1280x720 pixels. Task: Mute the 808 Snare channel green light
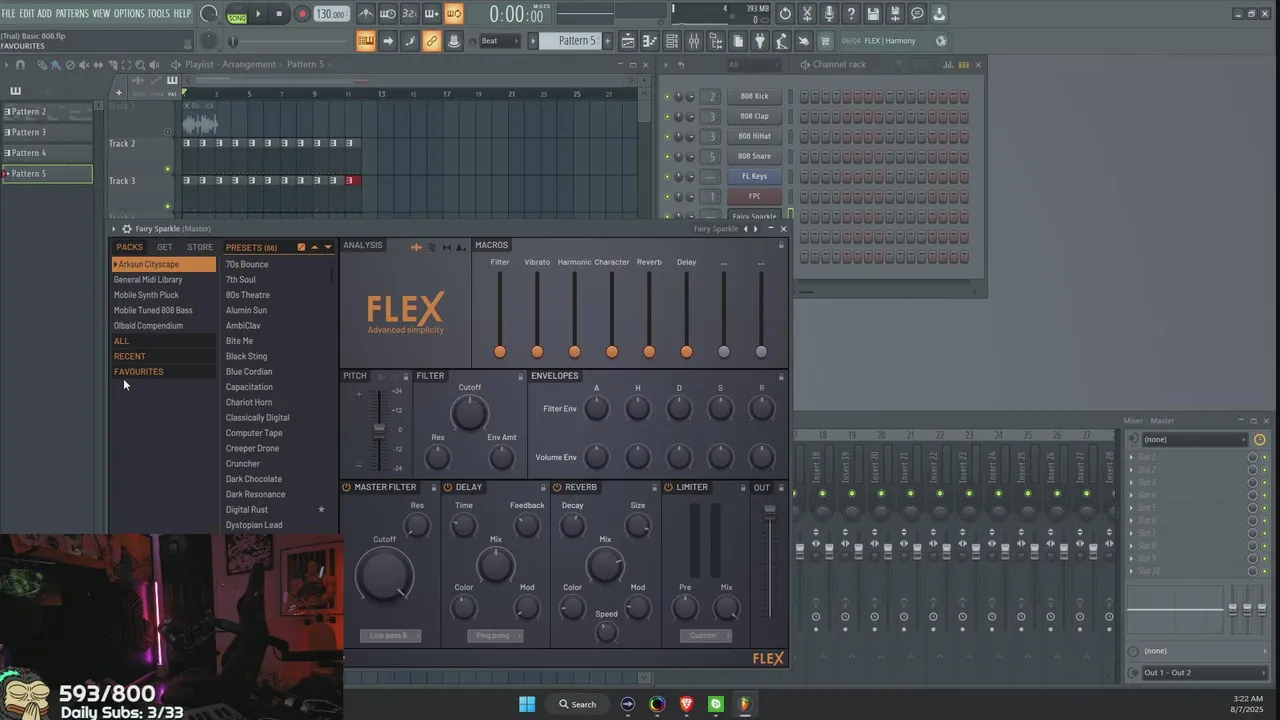point(667,157)
